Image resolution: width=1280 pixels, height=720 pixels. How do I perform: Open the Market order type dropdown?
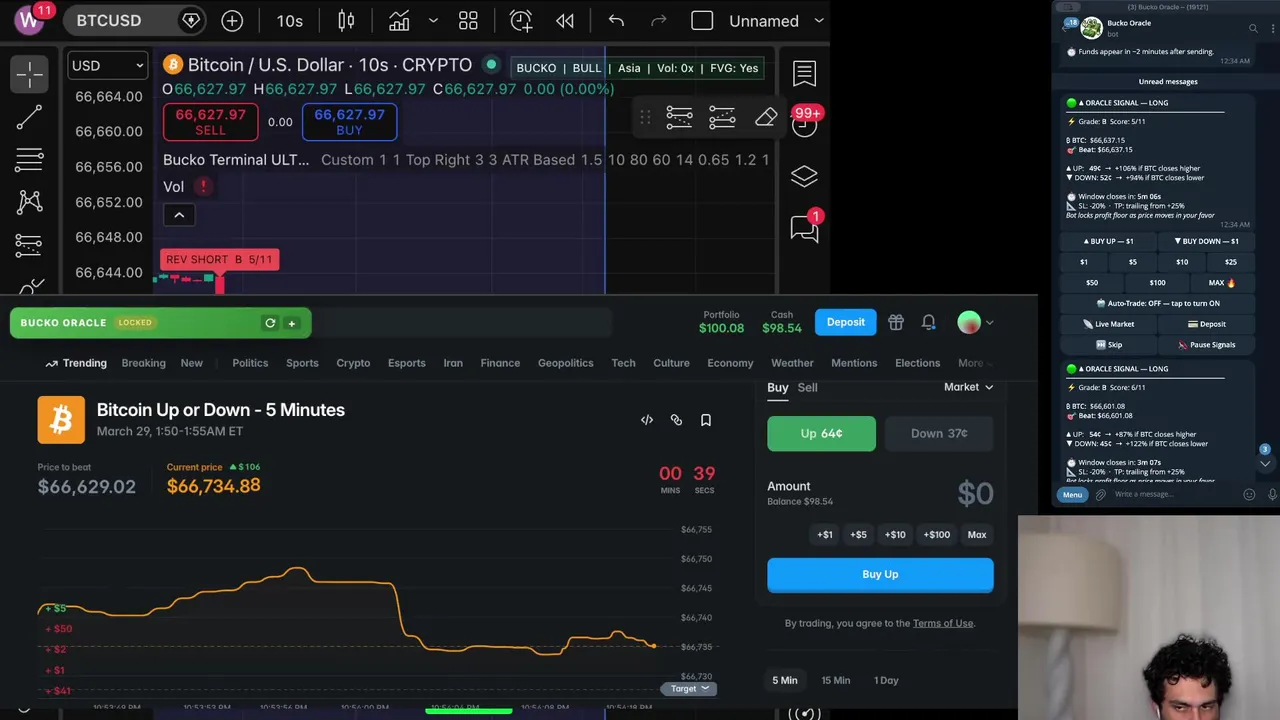pos(968,387)
